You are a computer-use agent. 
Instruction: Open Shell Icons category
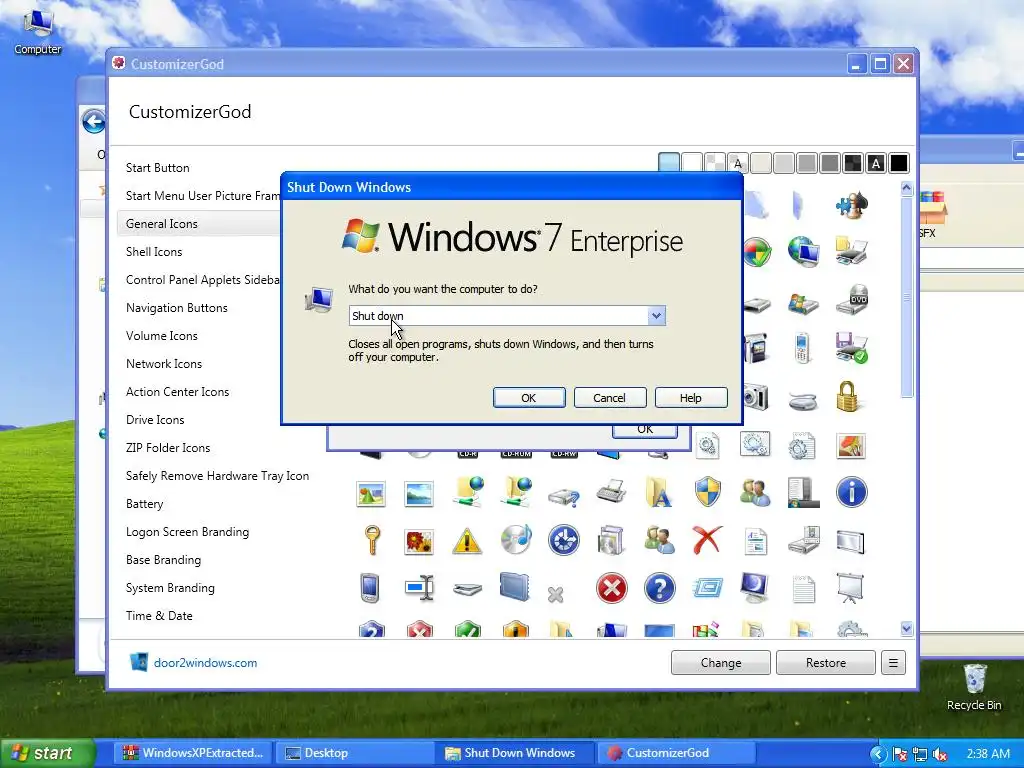coord(154,251)
